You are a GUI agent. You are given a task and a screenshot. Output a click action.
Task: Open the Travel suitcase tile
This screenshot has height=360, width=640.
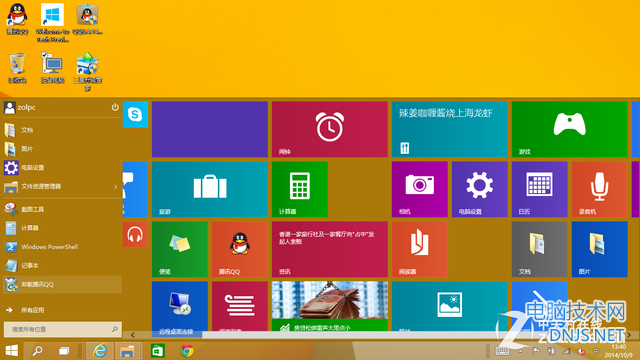pyautogui.click(x=210, y=189)
